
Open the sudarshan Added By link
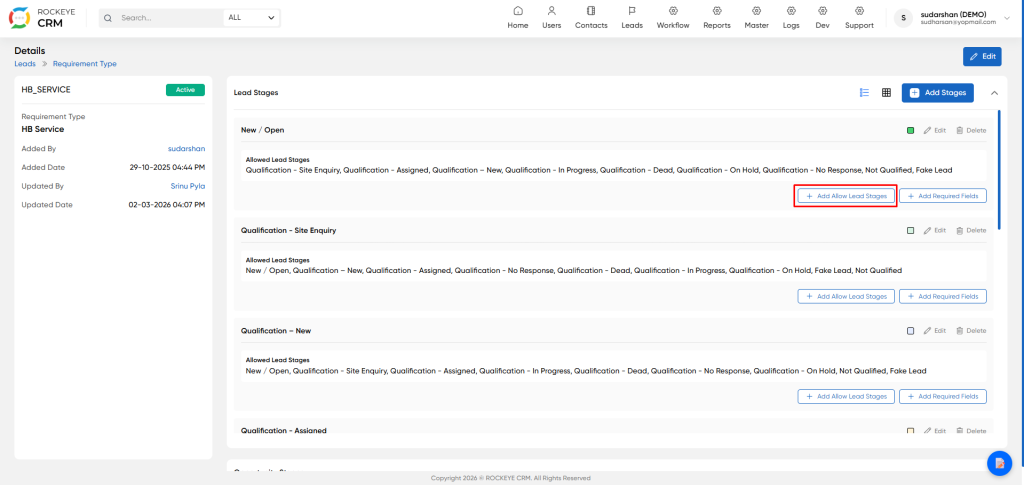pos(186,149)
